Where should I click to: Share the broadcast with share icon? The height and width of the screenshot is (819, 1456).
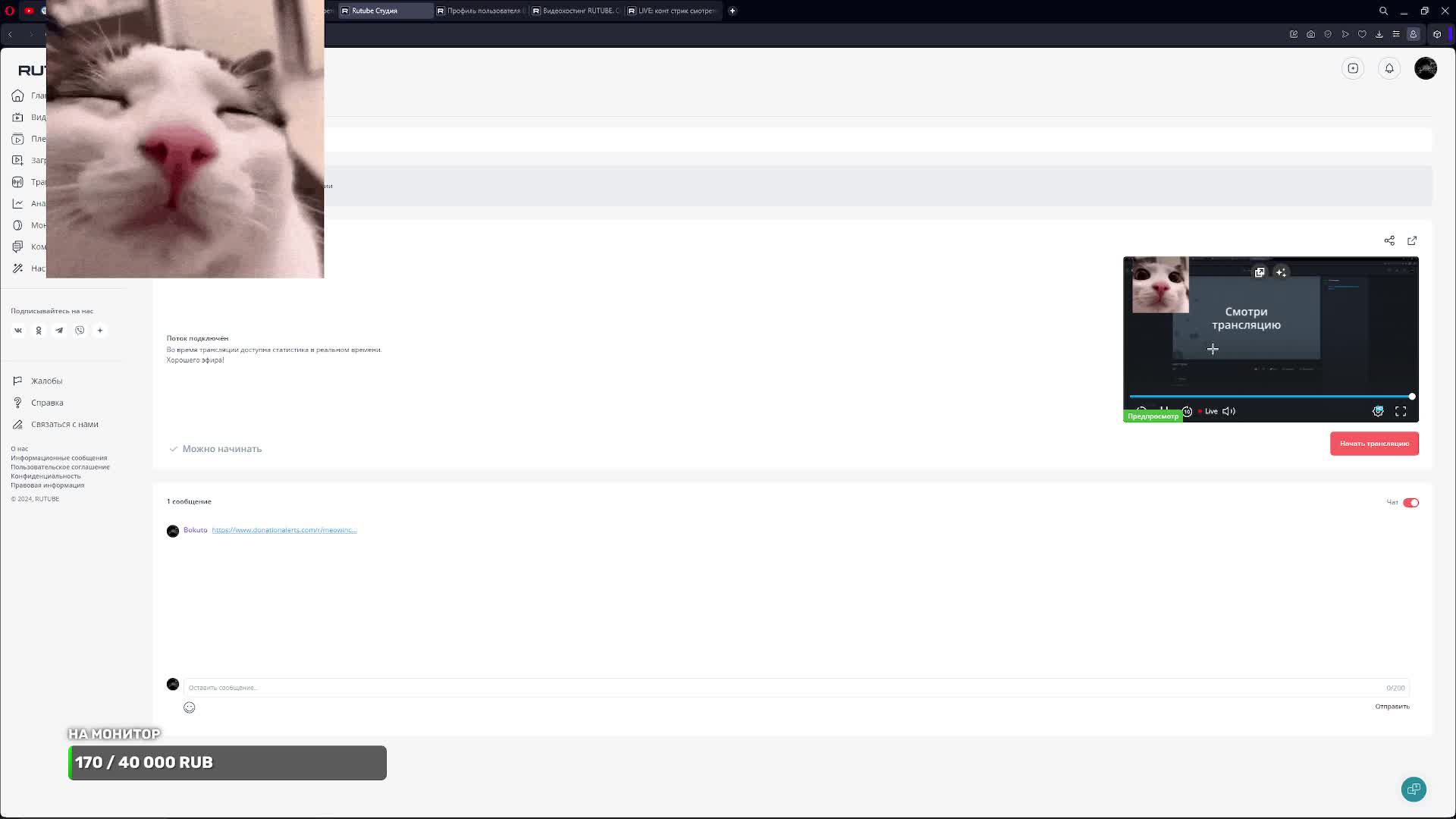click(1389, 240)
